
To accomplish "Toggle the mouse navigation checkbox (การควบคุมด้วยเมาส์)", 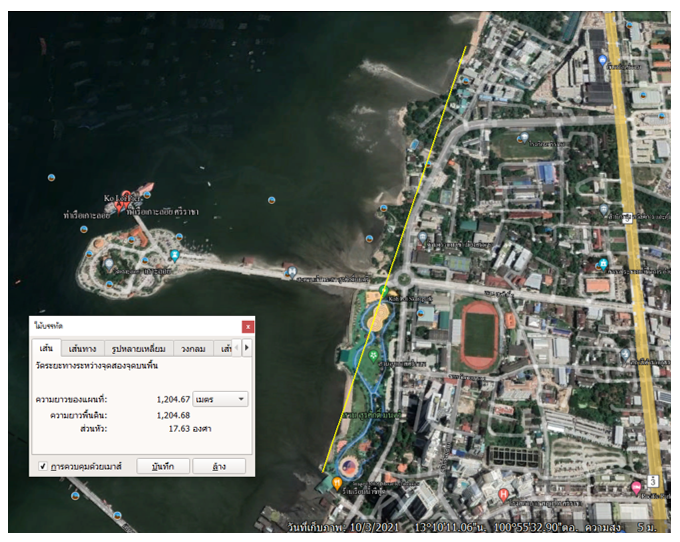I will [x=42, y=466].
